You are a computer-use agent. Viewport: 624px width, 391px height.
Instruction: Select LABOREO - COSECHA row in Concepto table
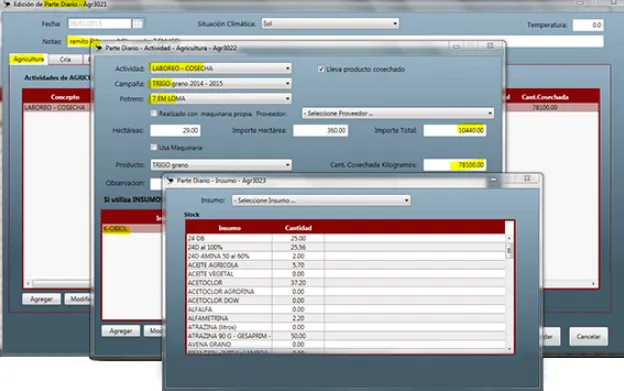57,107
